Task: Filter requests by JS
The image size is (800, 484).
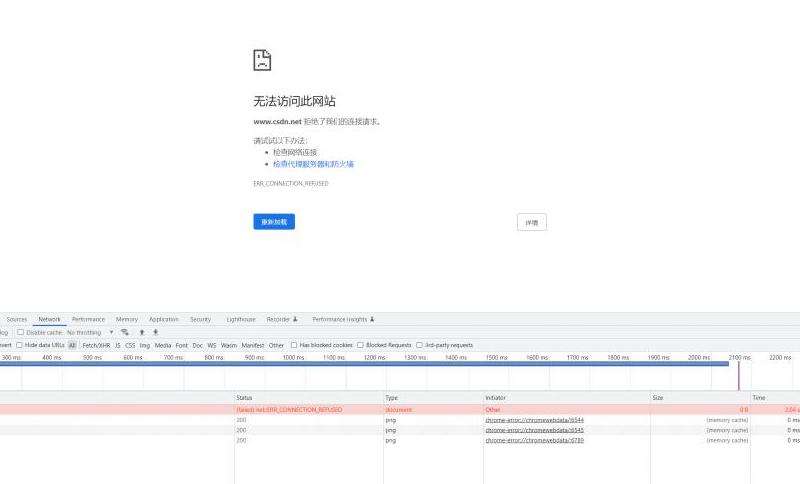Action: click(117, 345)
